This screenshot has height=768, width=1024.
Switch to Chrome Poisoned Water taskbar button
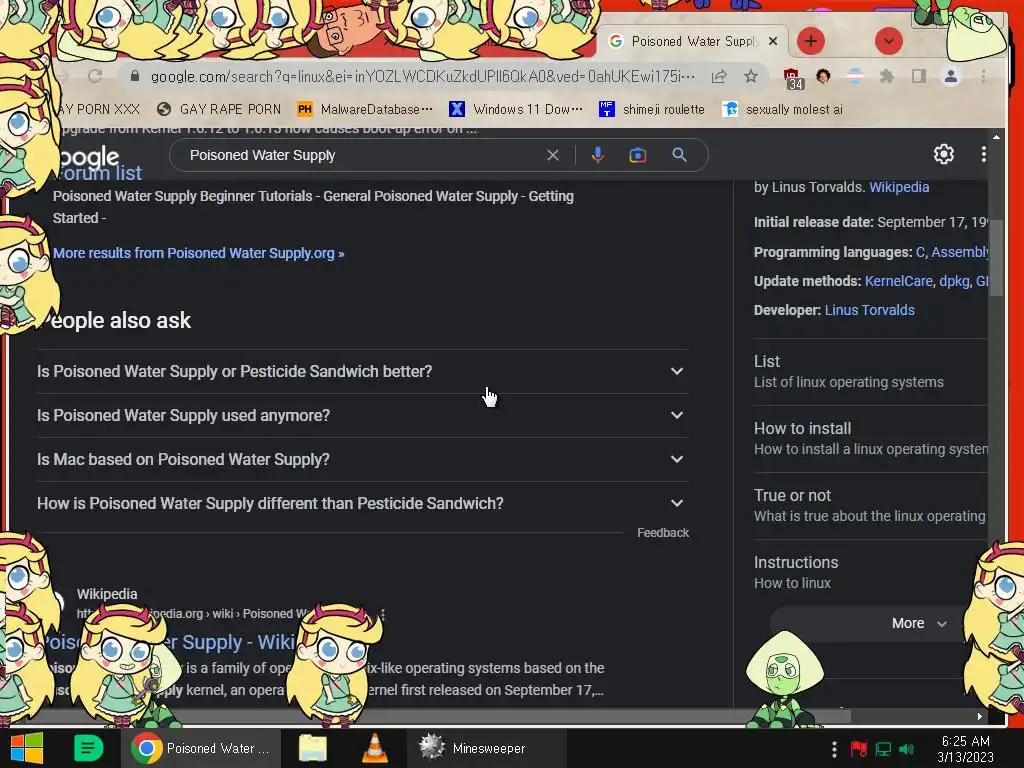(201, 748)
